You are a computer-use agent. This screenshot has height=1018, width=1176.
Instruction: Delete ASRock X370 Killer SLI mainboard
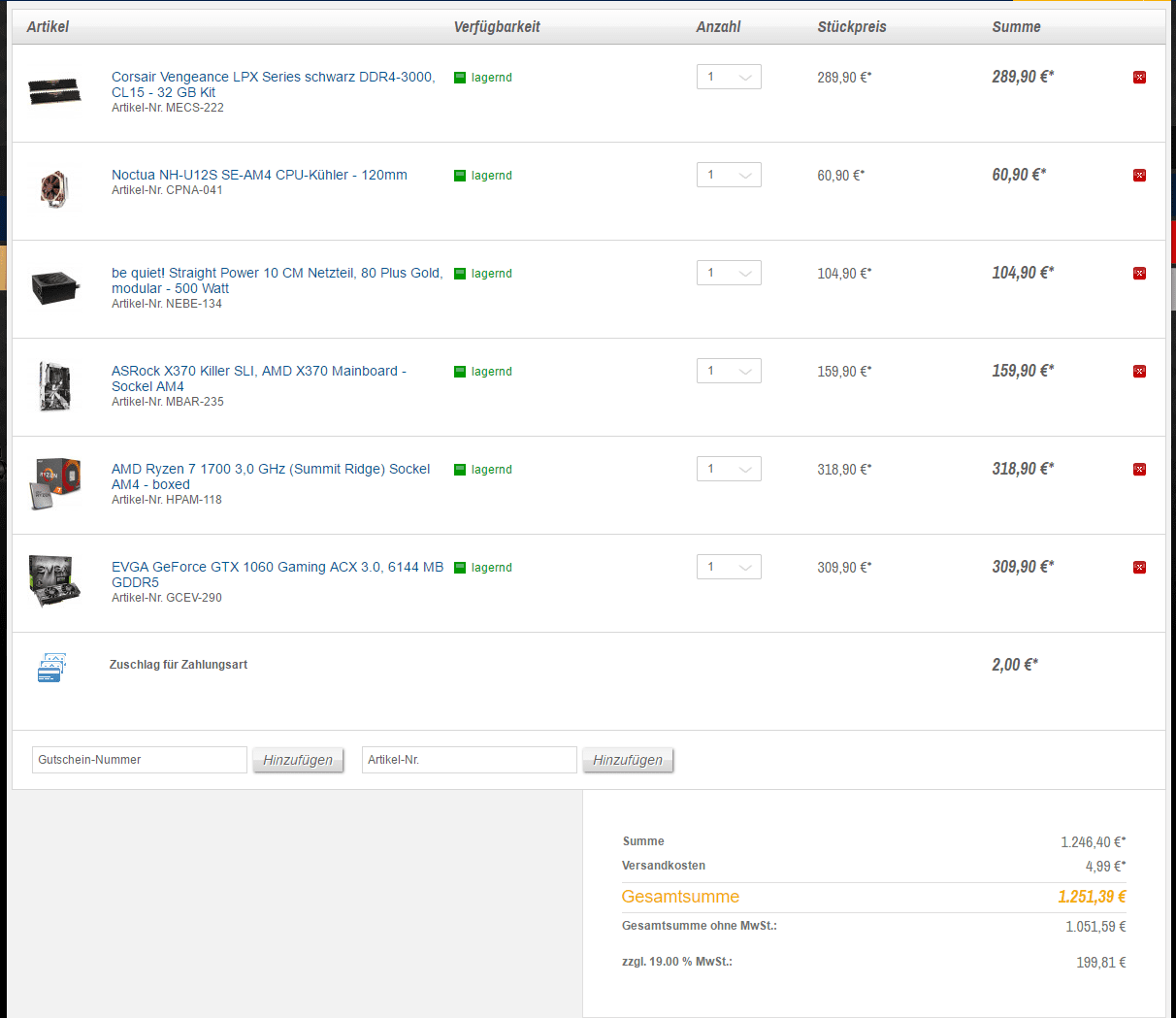tap(1139, 372)
